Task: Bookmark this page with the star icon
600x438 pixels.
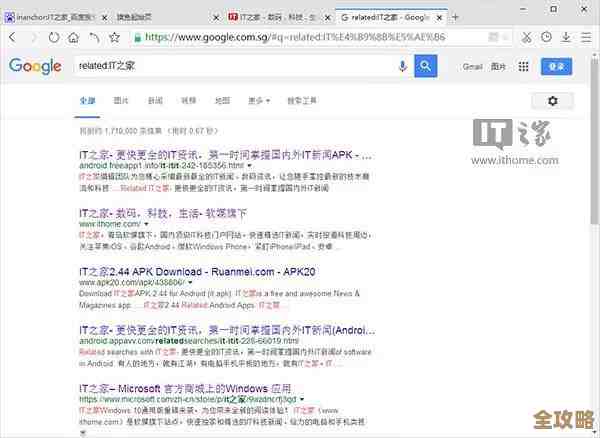Action: pos(114,37)
